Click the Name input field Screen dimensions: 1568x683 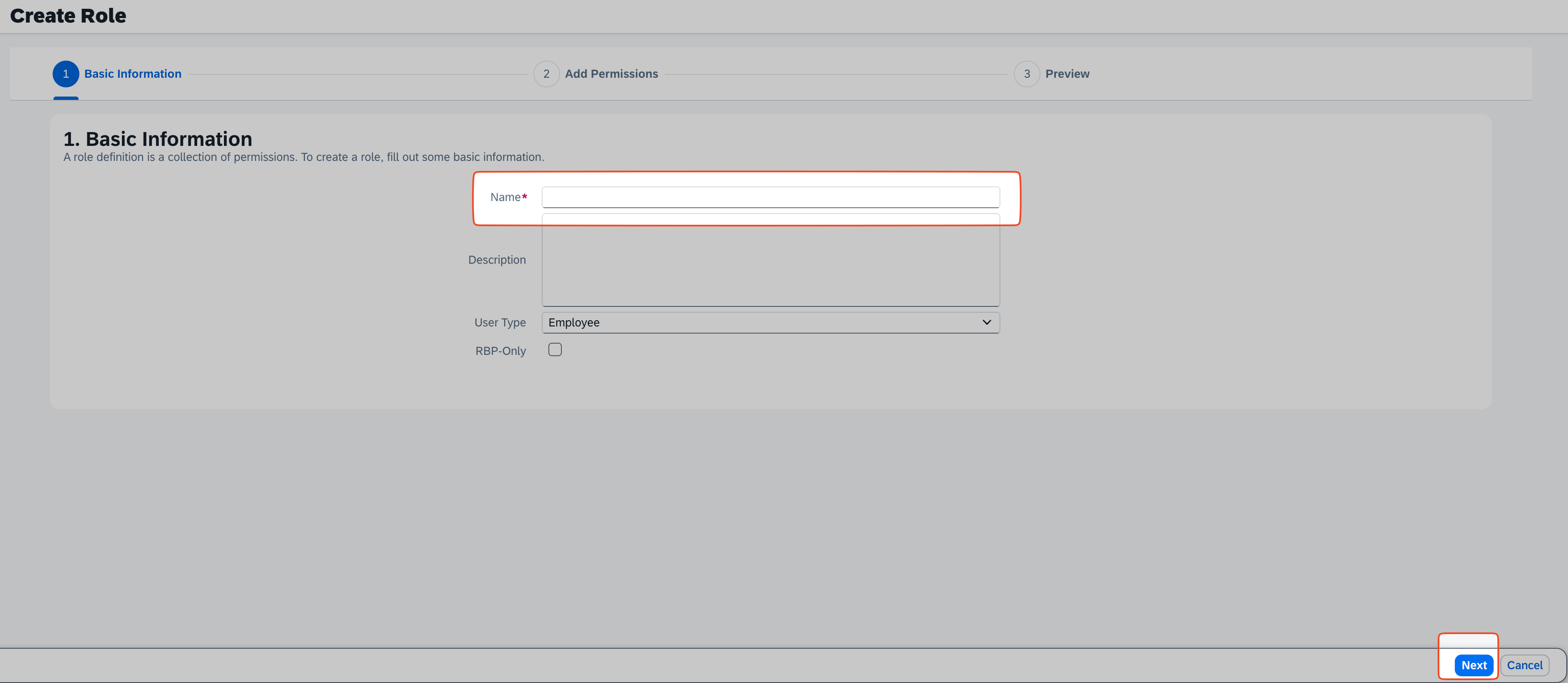point(770,197)
